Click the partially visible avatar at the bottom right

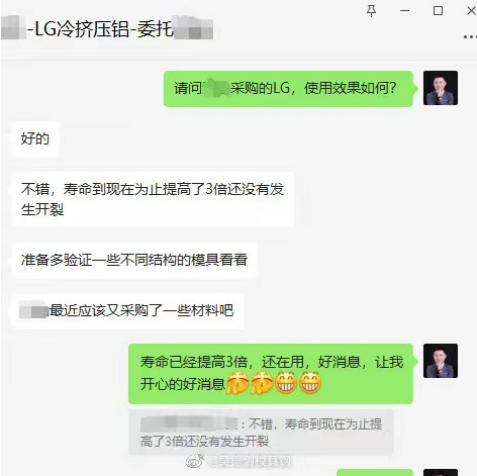click(440, 473)
